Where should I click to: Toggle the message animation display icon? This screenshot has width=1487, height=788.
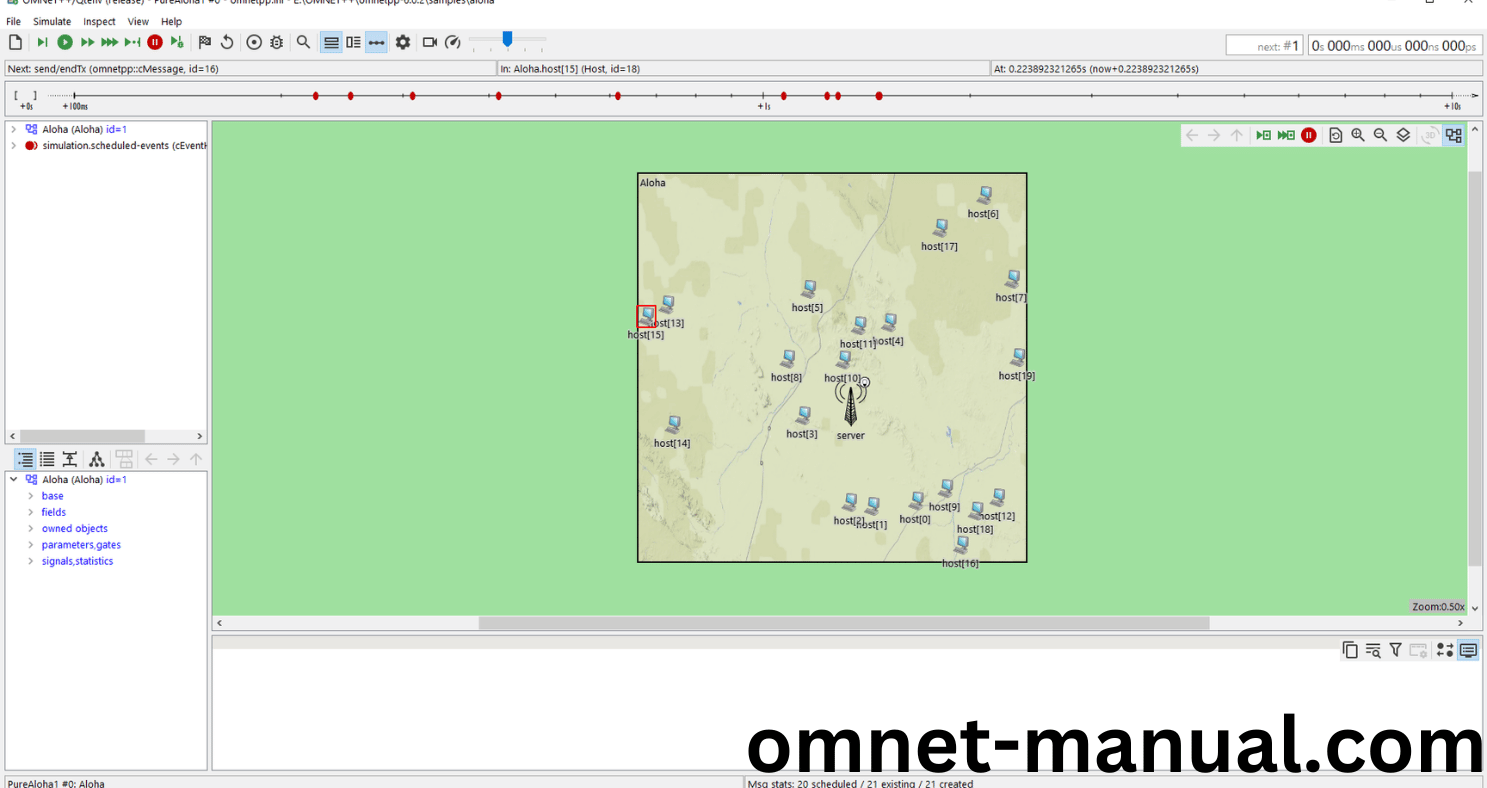[375, 42]
